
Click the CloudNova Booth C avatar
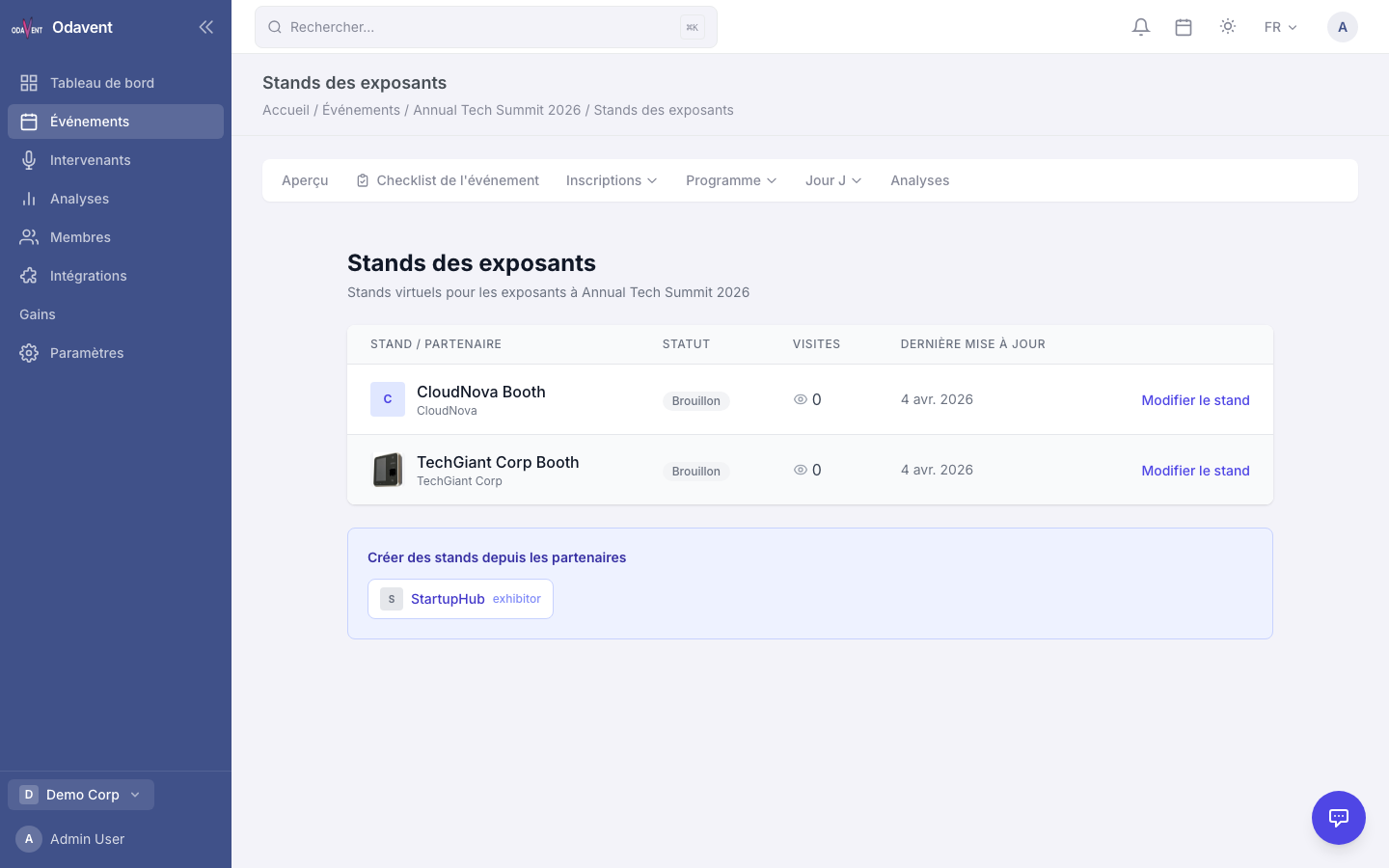click(388, 399)
